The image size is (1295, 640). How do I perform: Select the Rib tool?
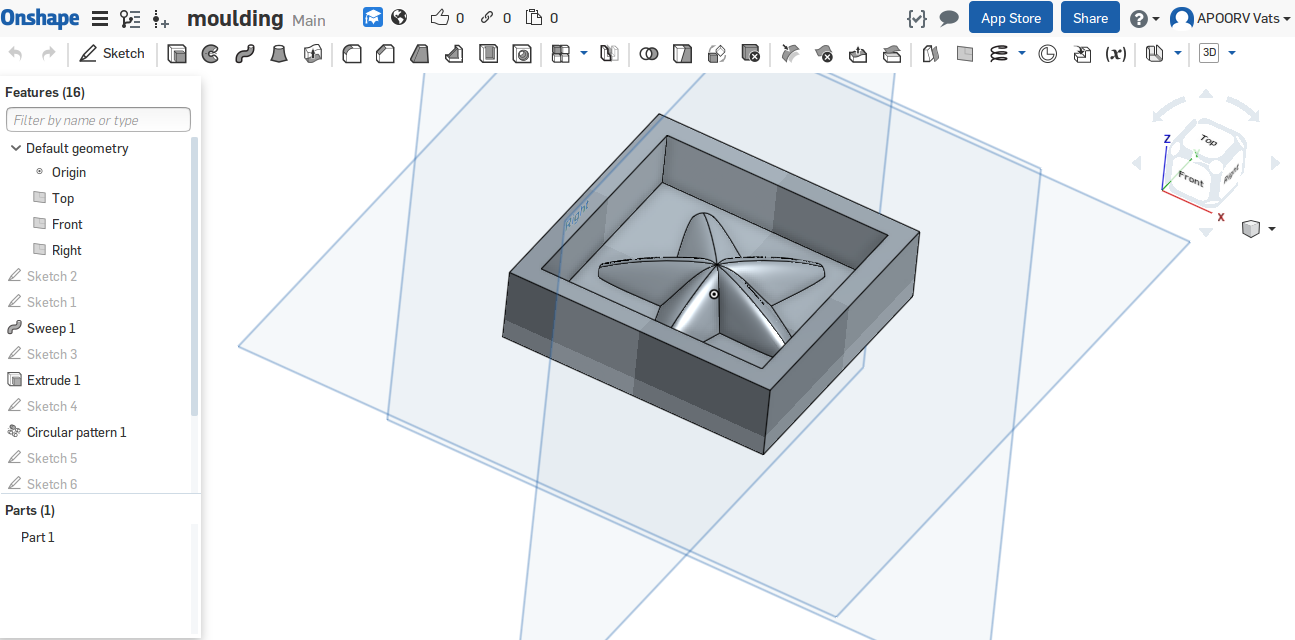tap(454, 54)
